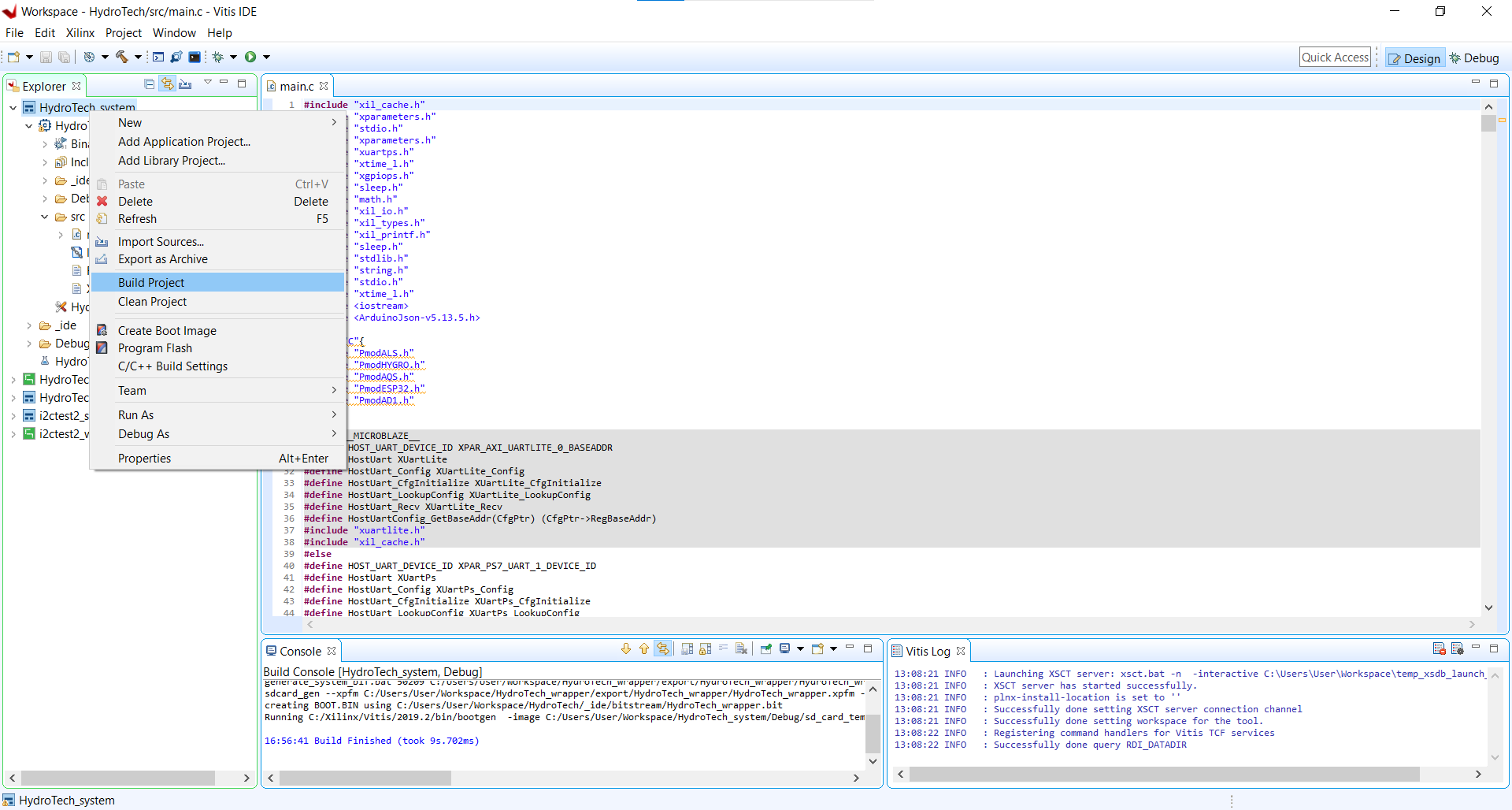This screenshot has width=1512, height=810.
Task: Switch to the Debug perspective button
Action: [1475, 58]
